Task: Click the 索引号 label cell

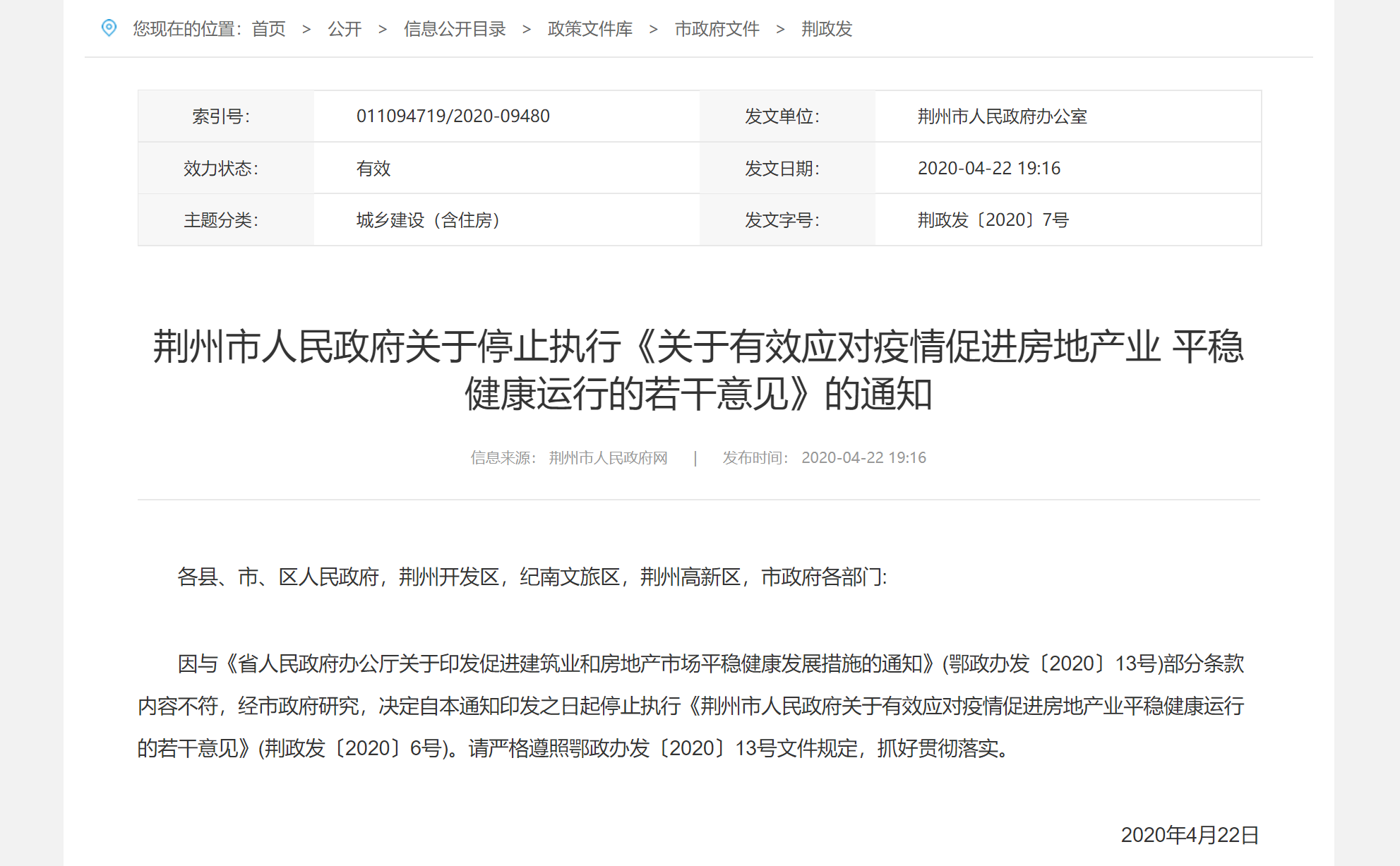Action: click(x=226, y=116)
